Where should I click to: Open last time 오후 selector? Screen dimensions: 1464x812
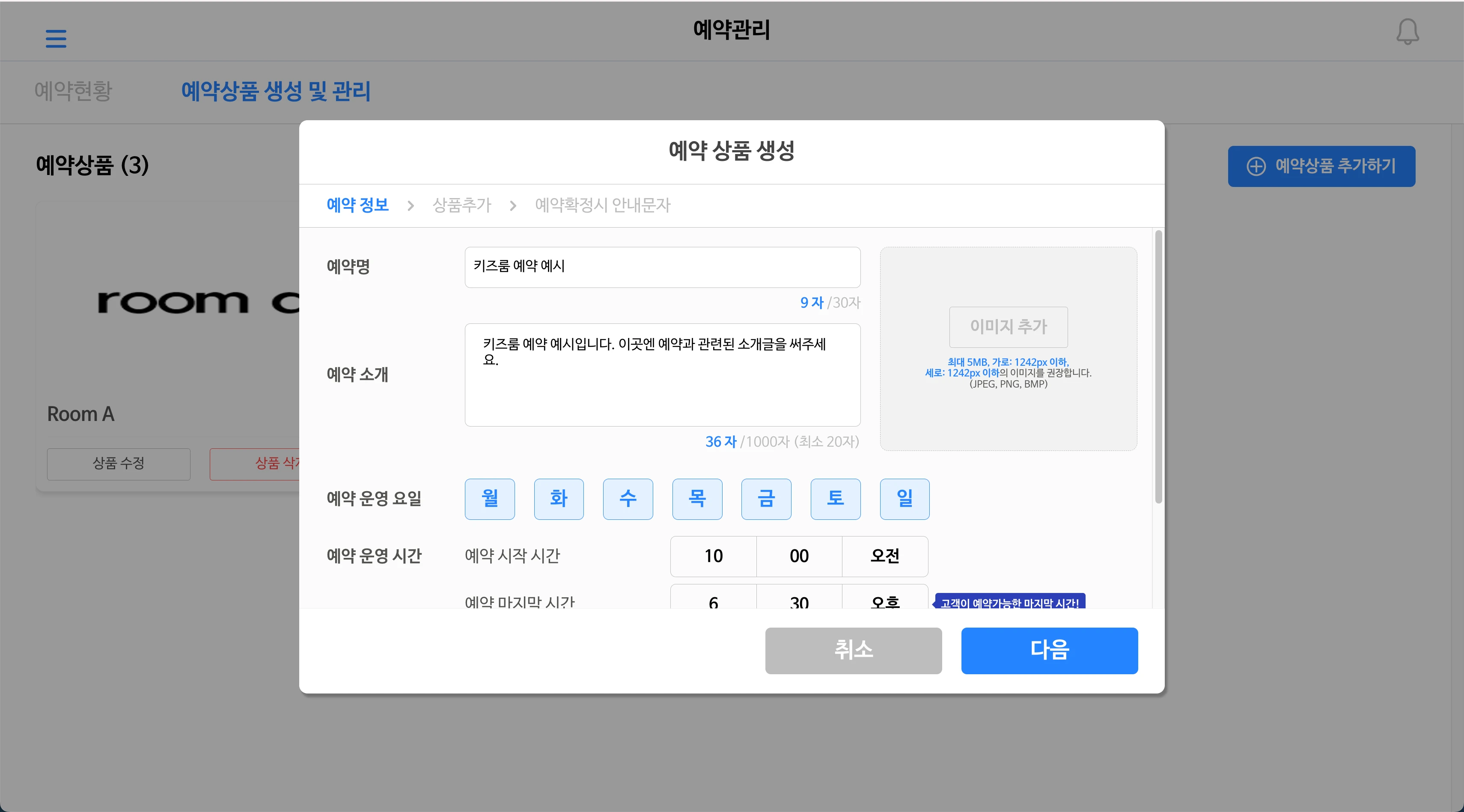tap(885, 597)
